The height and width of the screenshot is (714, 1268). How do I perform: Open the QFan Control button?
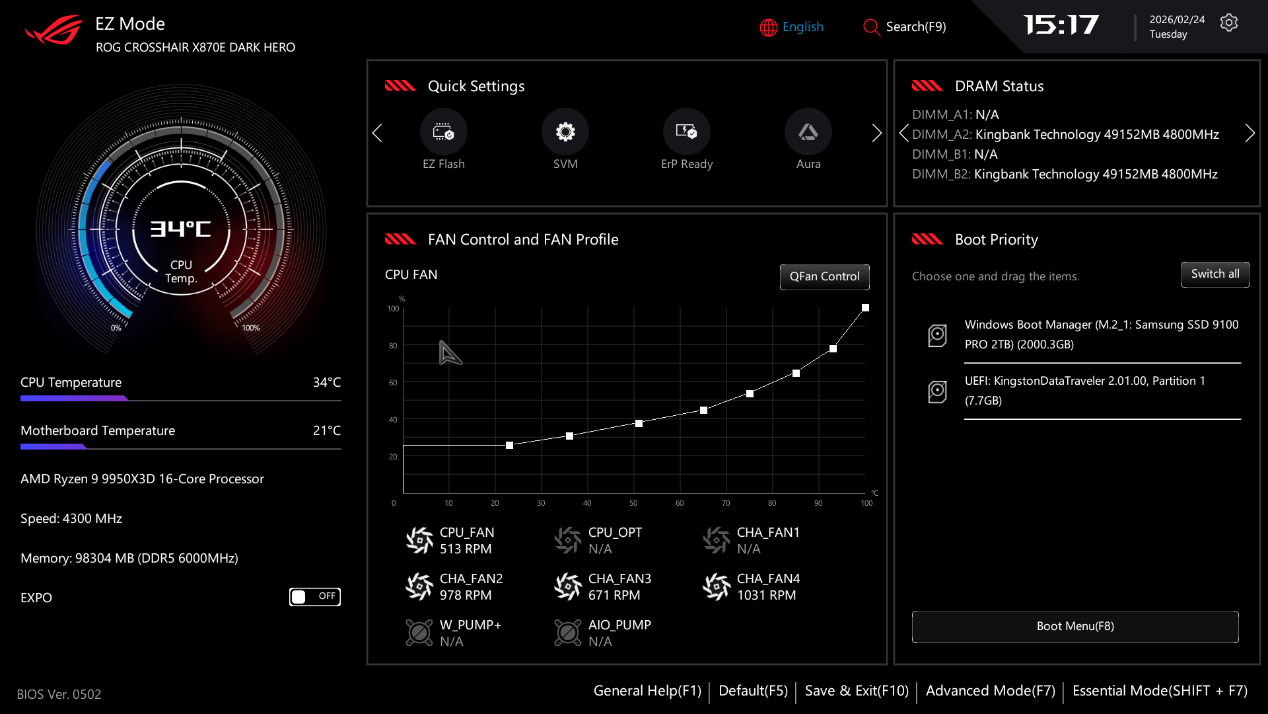(x=824, y=277)
